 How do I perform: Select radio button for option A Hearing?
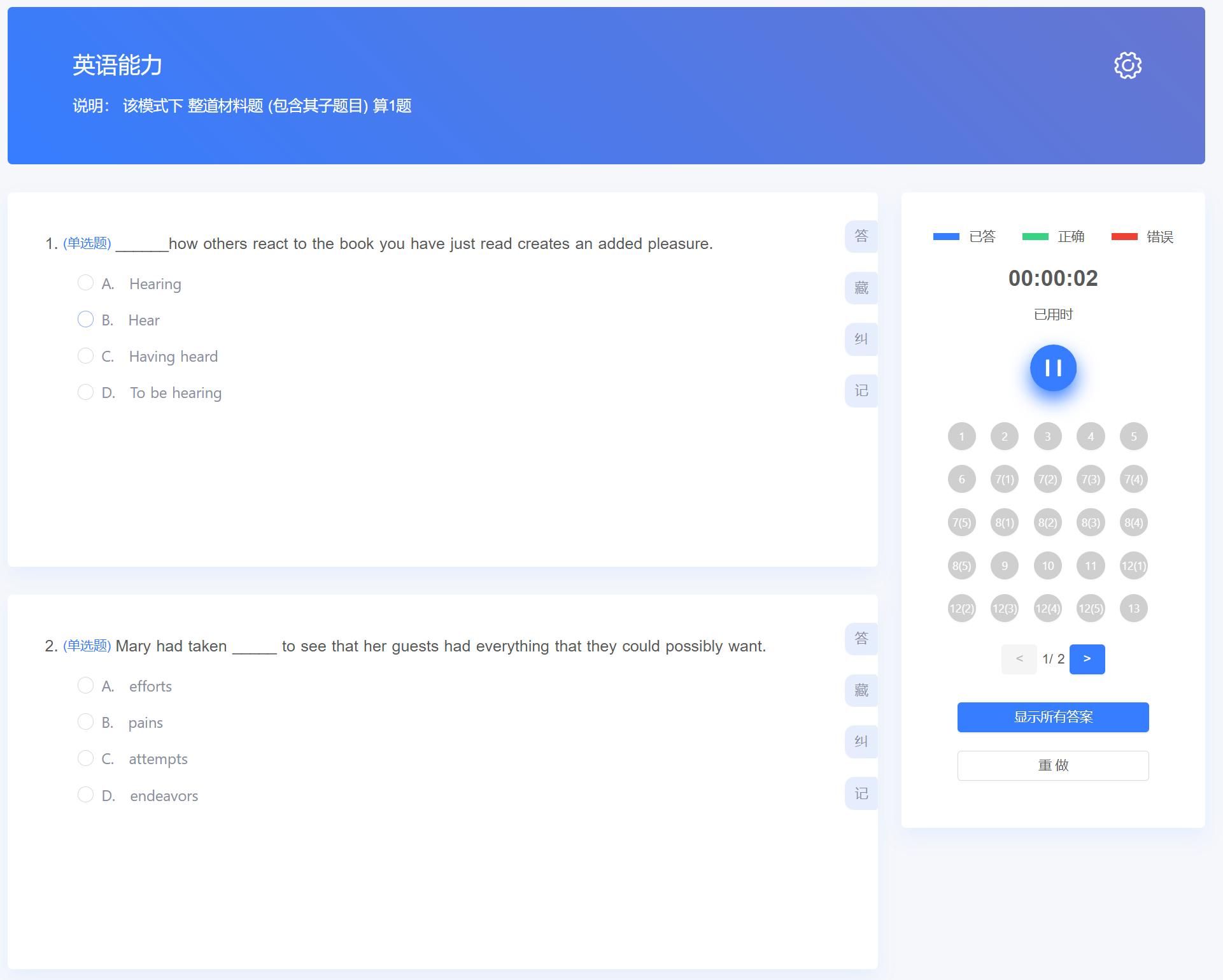click(85, 283)
